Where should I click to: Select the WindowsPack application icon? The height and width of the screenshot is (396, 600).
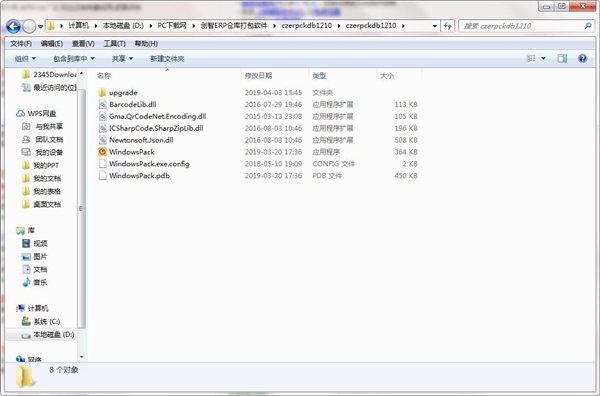tap(102, 152)
